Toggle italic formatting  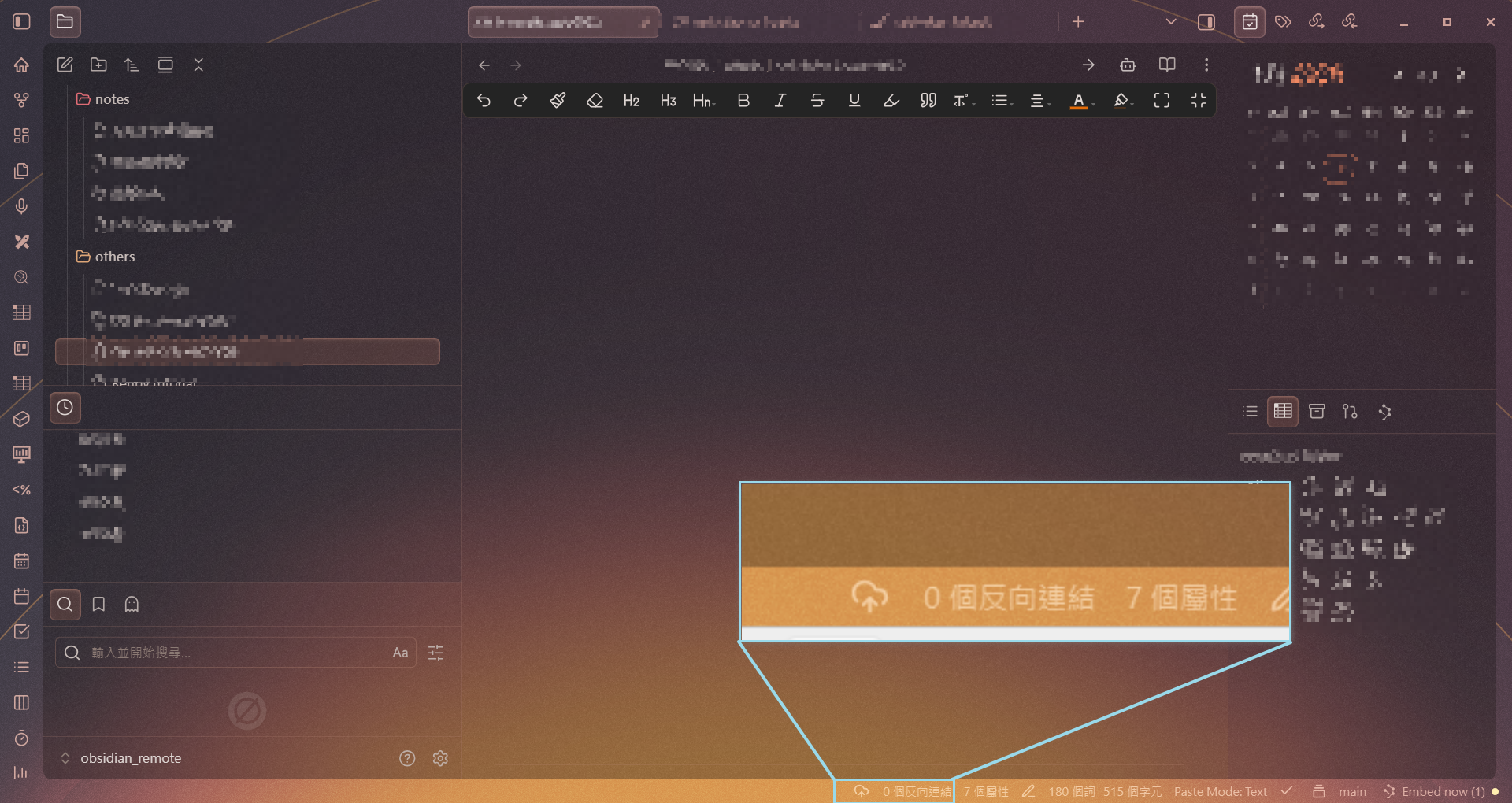click(780, 100)
